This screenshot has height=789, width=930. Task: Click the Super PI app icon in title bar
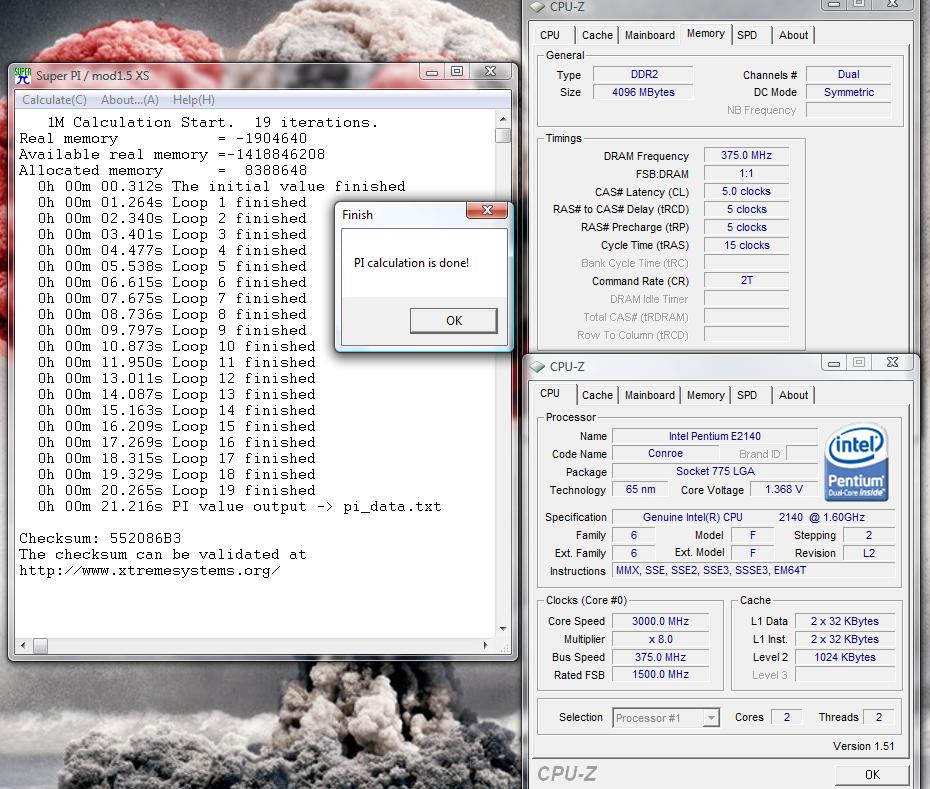pyautogui.click(x=23, y=75)
